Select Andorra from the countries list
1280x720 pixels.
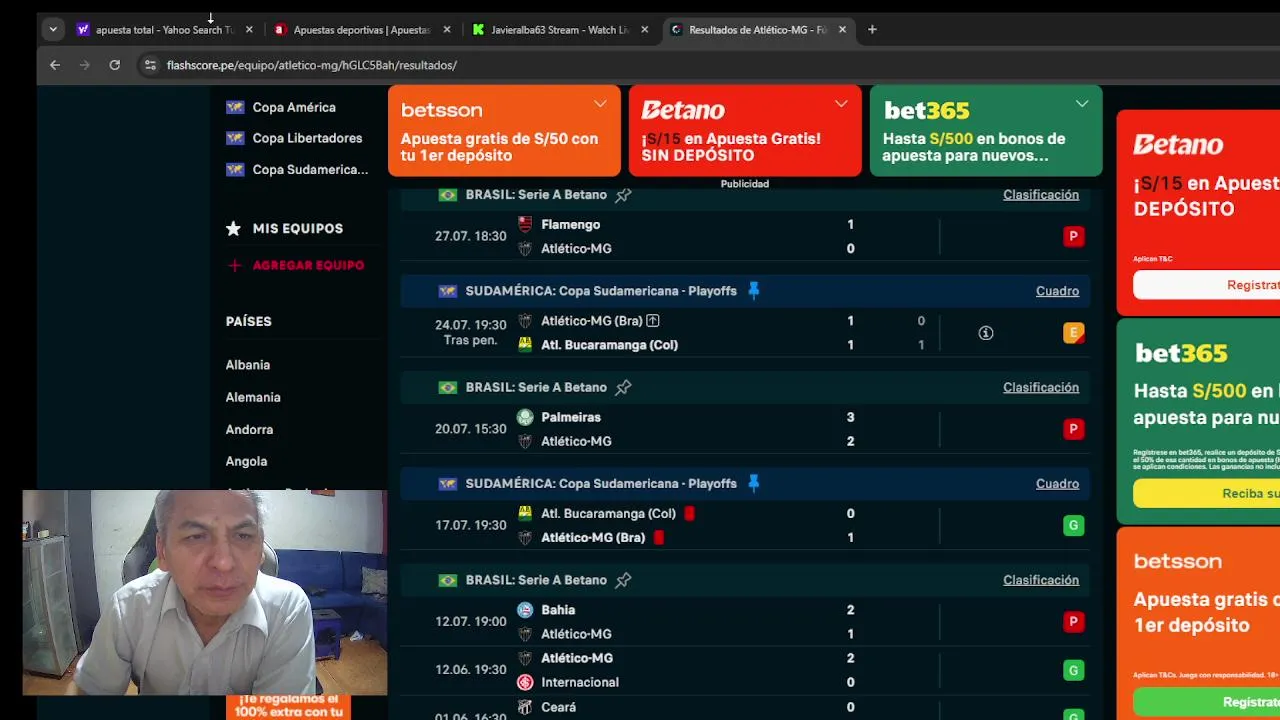pyautogui.click(x=249, y=429)
